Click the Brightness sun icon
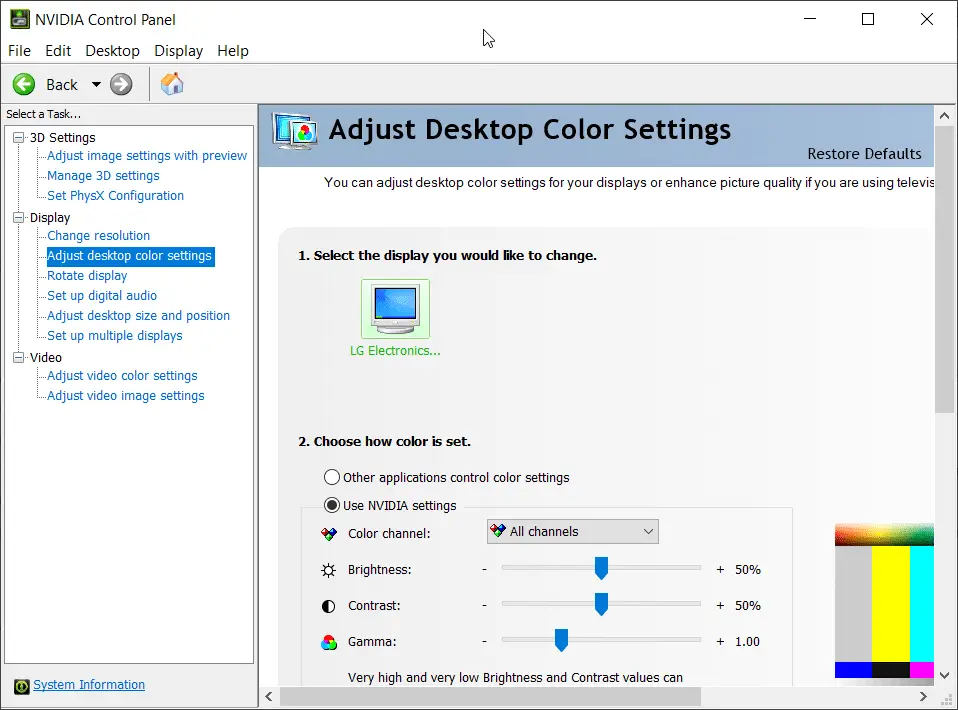The height and width of the screenshot is (710, 958). 329,570
